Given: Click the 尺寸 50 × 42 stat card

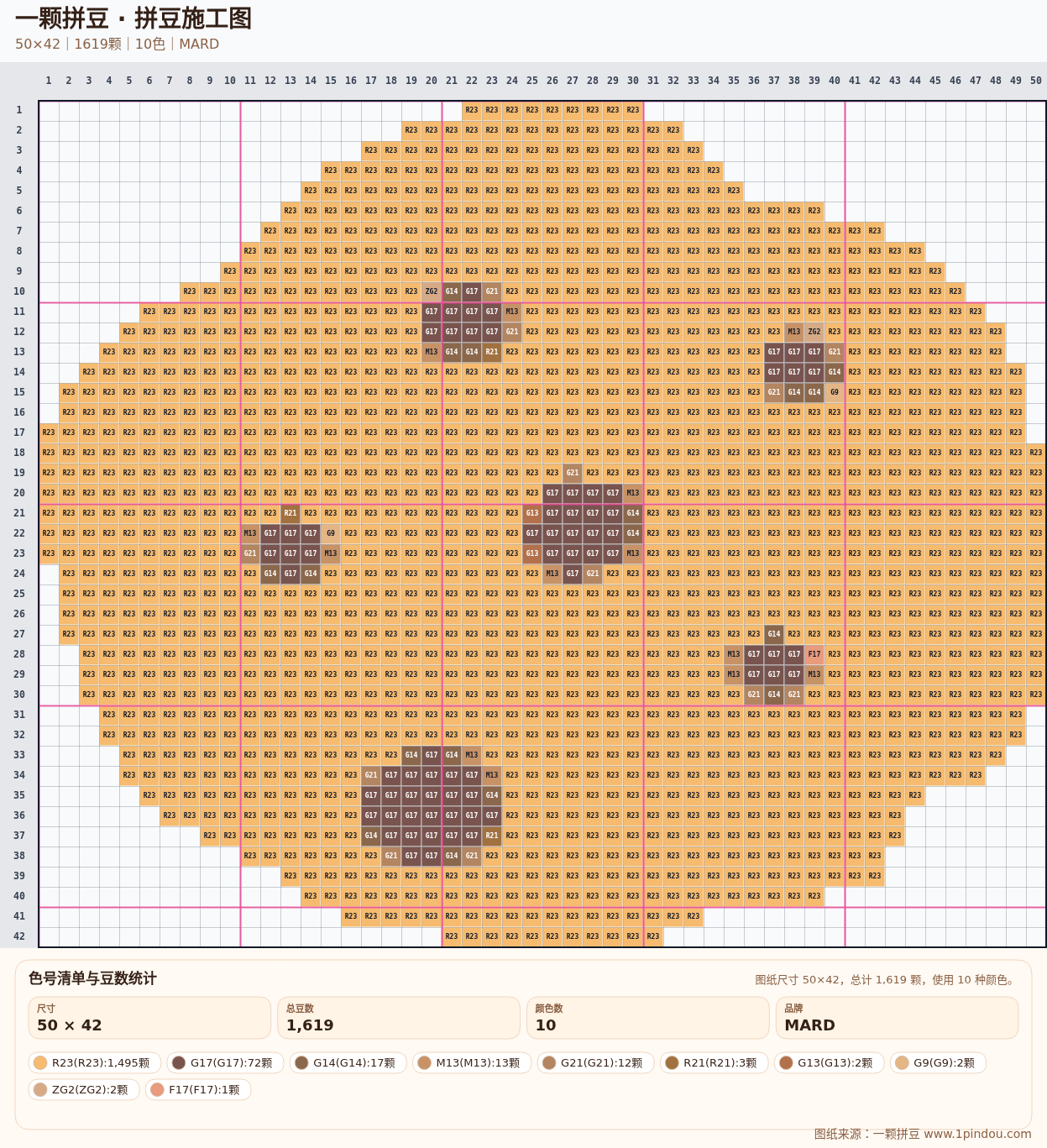Looking at the screenshot, I should 149,1018.
